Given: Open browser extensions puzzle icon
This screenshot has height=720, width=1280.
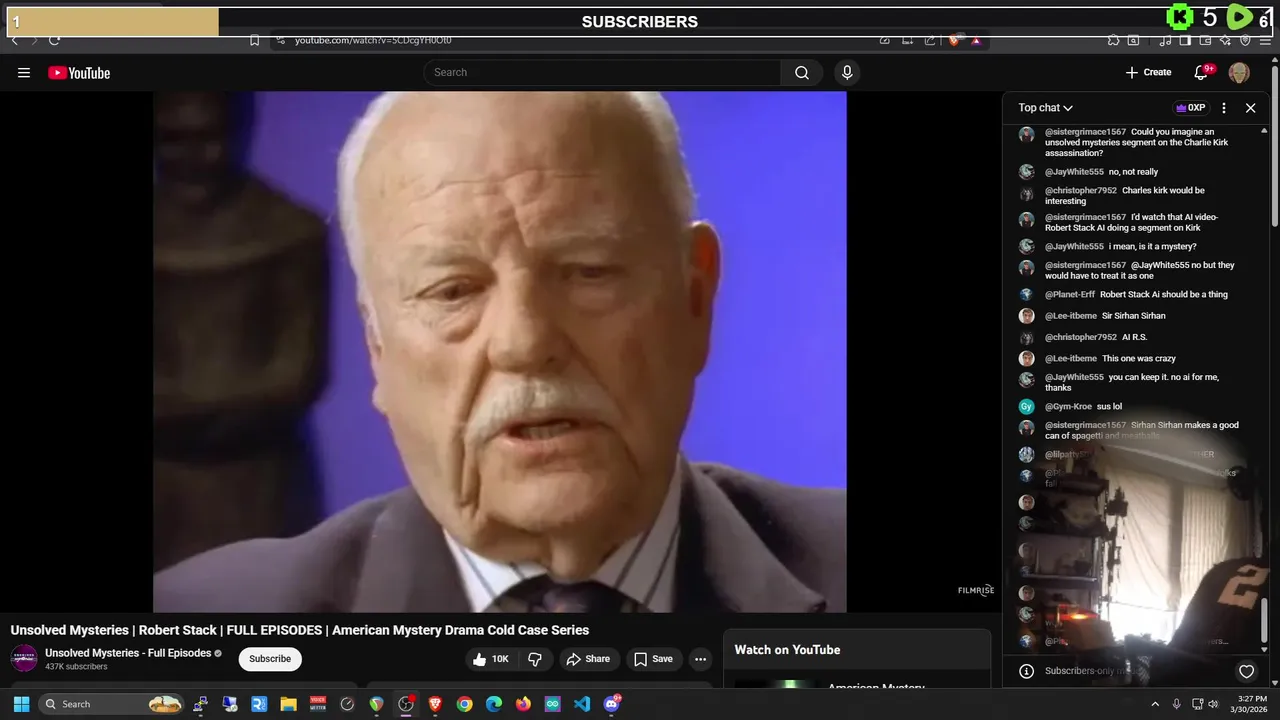Looking at the screenshot, I should 1113,41.
